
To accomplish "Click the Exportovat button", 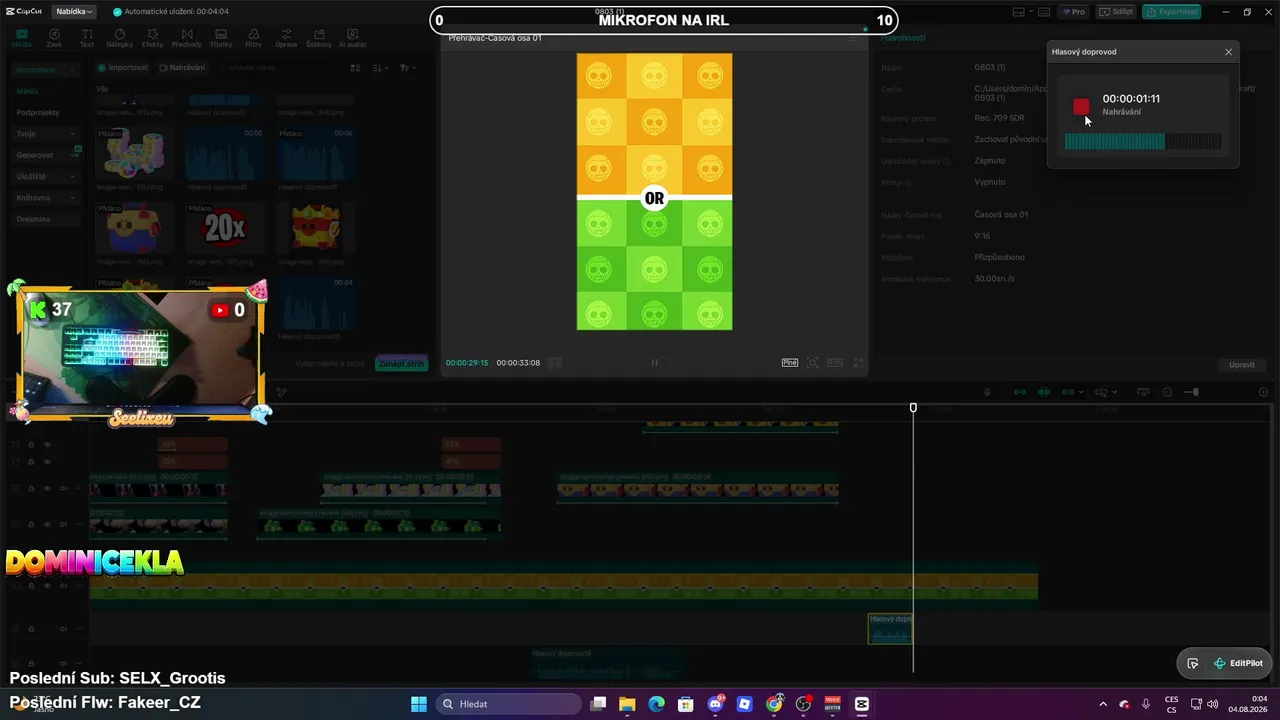I will click(1172, 12).
